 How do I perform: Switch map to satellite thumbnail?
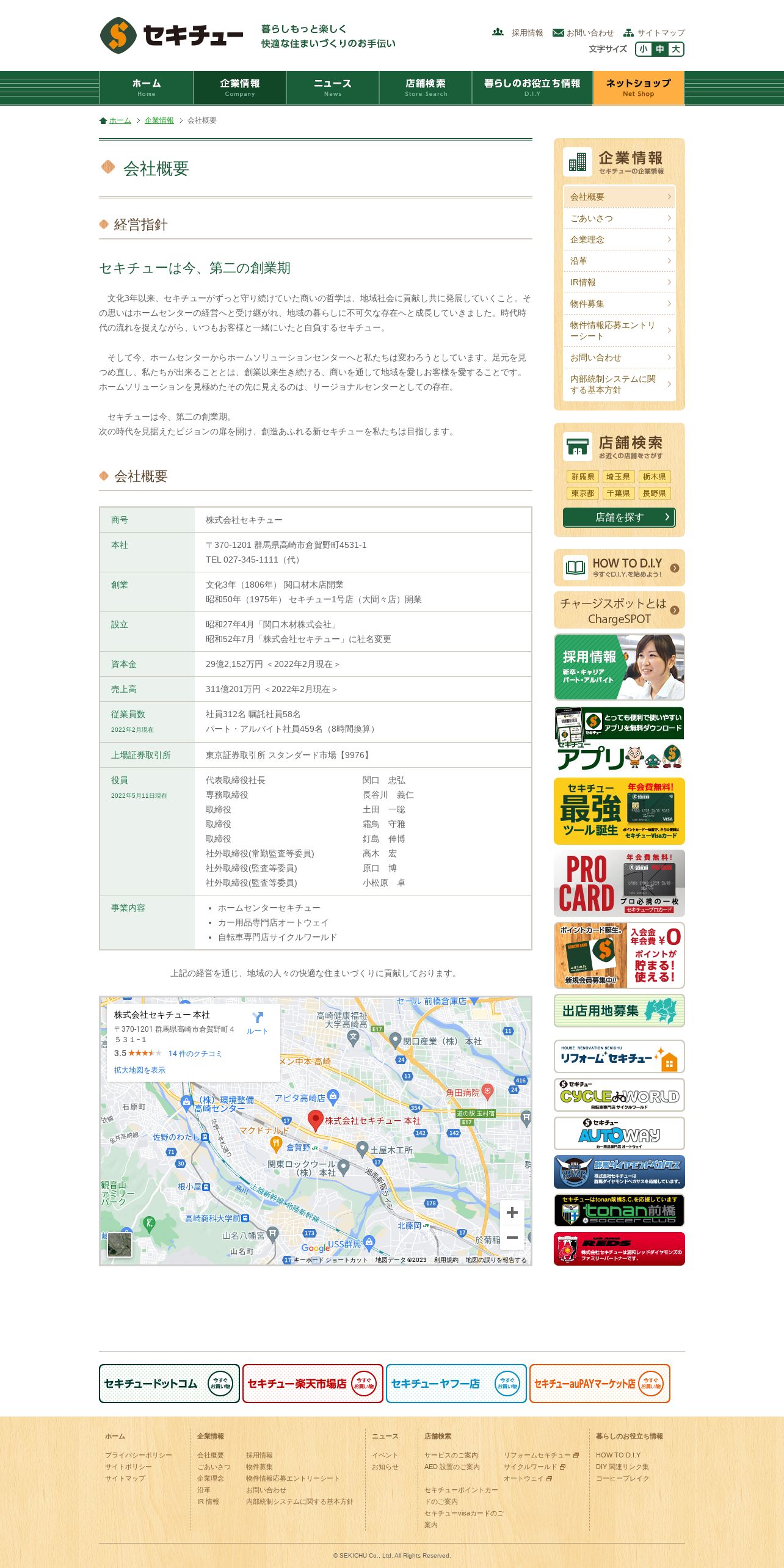tap(120, 1244)
